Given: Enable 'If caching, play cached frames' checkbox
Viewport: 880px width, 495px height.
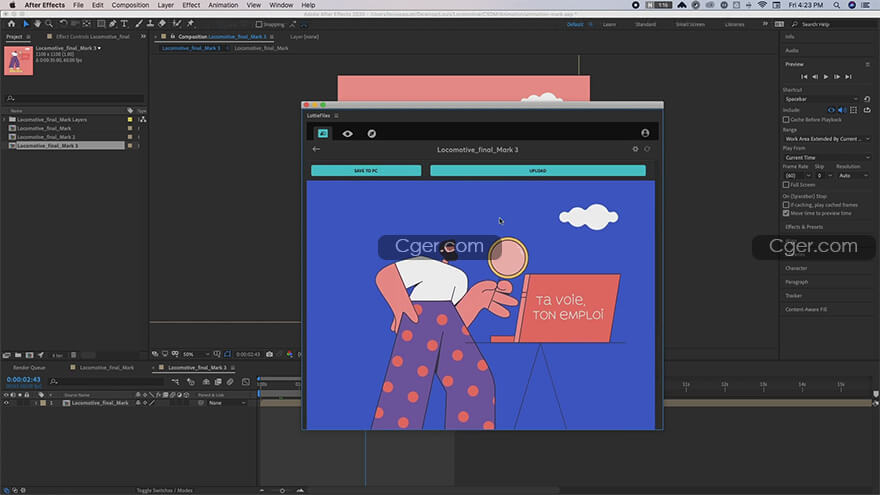Looking at the screenshot, I should [786, 205].
